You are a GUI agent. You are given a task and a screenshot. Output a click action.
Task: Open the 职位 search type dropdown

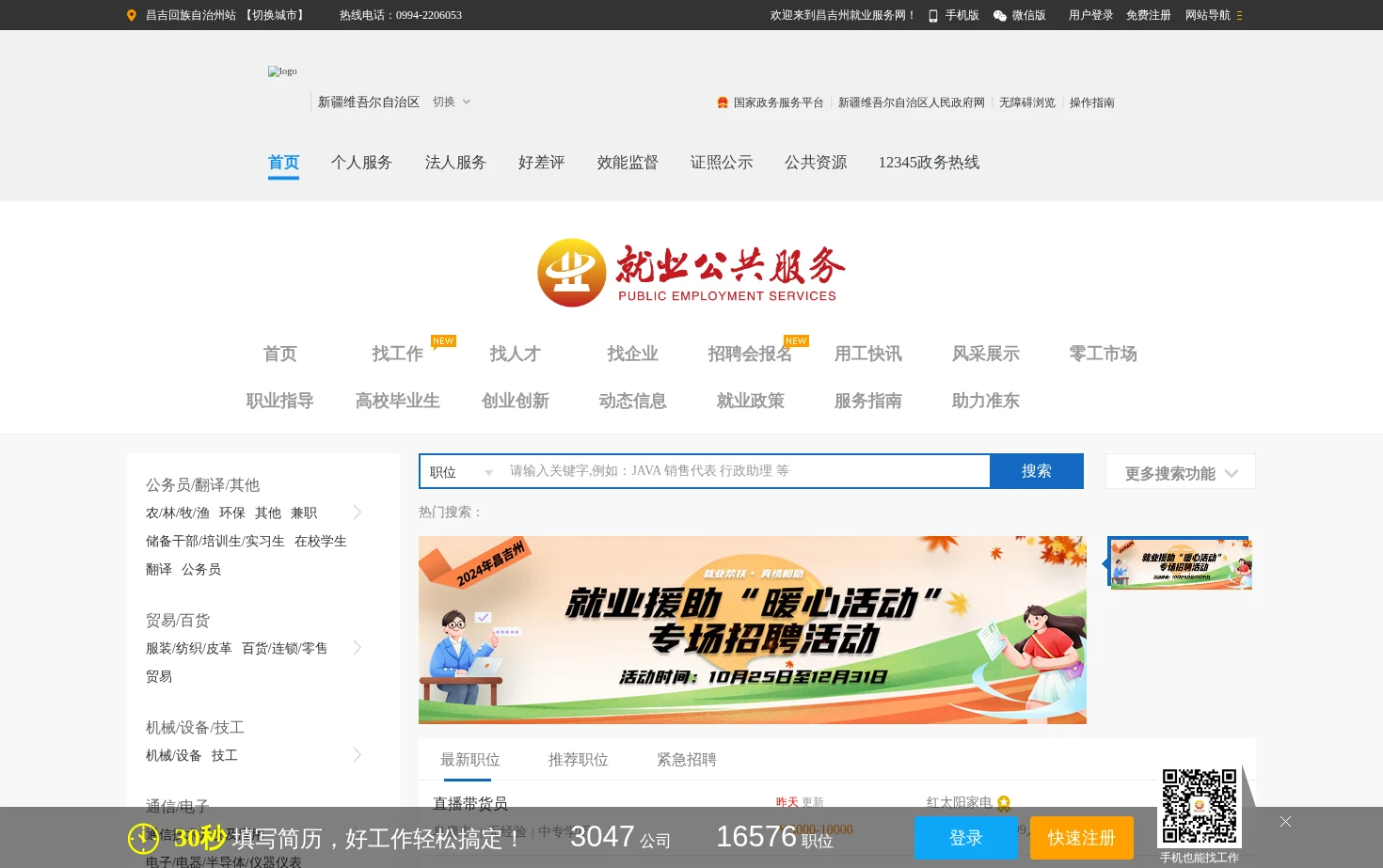pyautogui.click(x=461, y=472)
